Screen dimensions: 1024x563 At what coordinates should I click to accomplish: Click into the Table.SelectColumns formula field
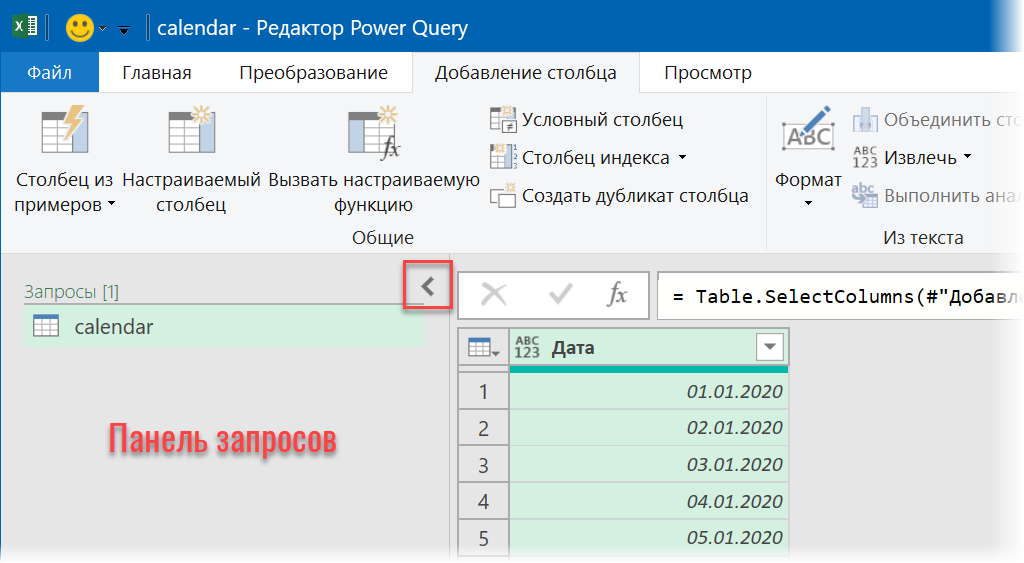(x=840, y=296)
